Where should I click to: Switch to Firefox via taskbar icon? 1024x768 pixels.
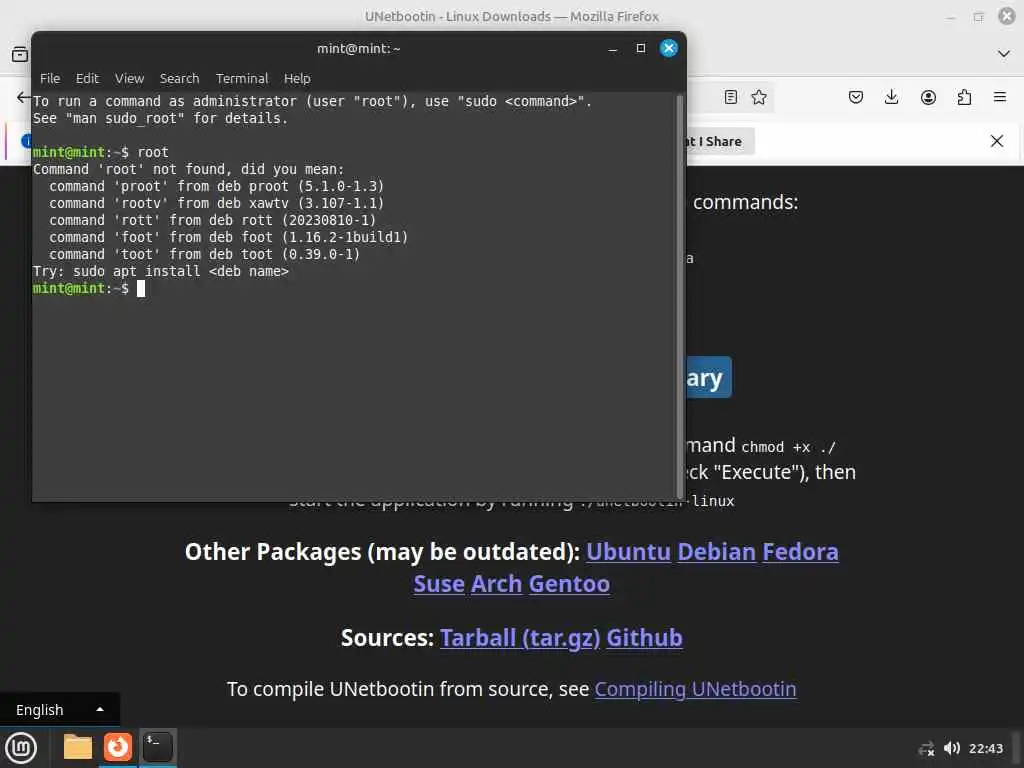point(118,747)
